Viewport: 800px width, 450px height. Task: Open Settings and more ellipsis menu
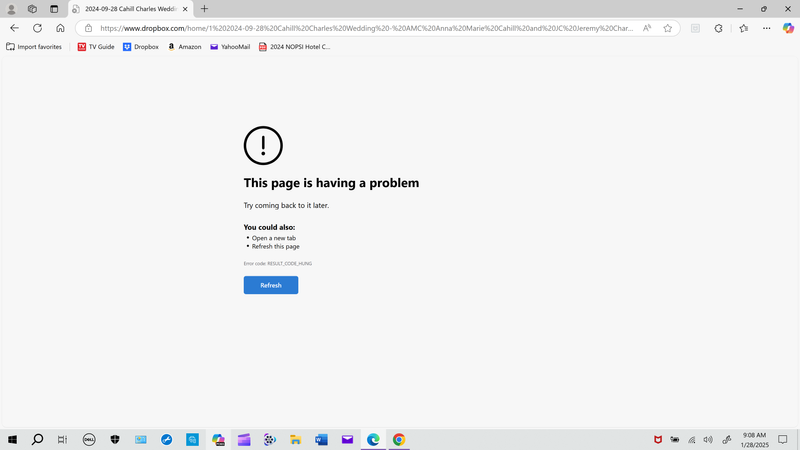766,28
